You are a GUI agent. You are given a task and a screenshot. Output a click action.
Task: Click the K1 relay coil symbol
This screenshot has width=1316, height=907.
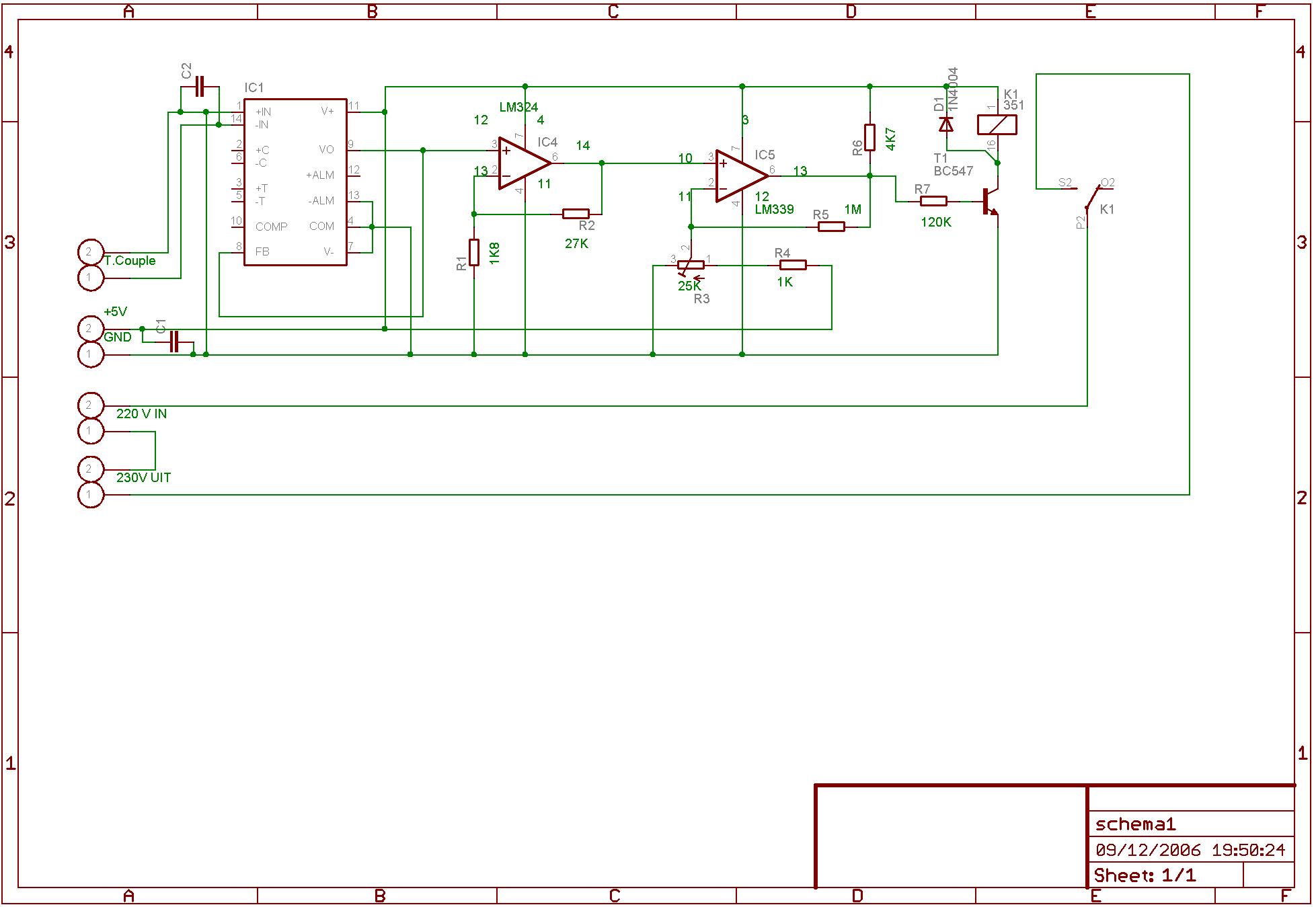pos(997,125)
